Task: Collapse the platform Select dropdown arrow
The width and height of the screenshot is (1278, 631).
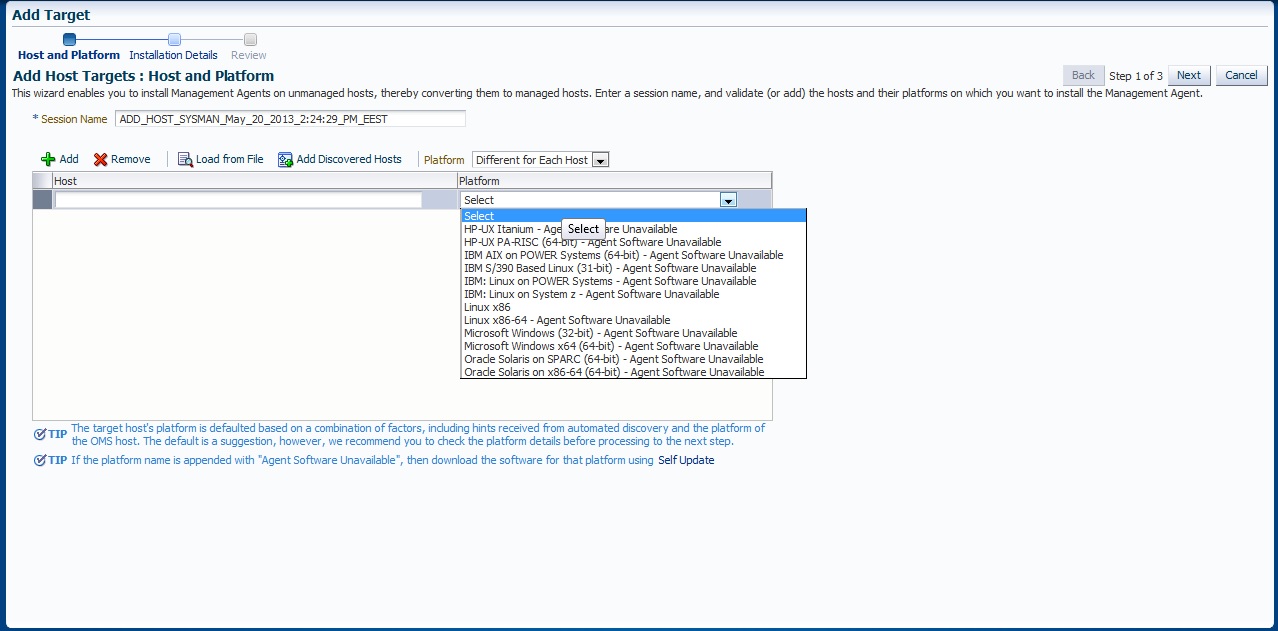Action: [x=728, y=200]
